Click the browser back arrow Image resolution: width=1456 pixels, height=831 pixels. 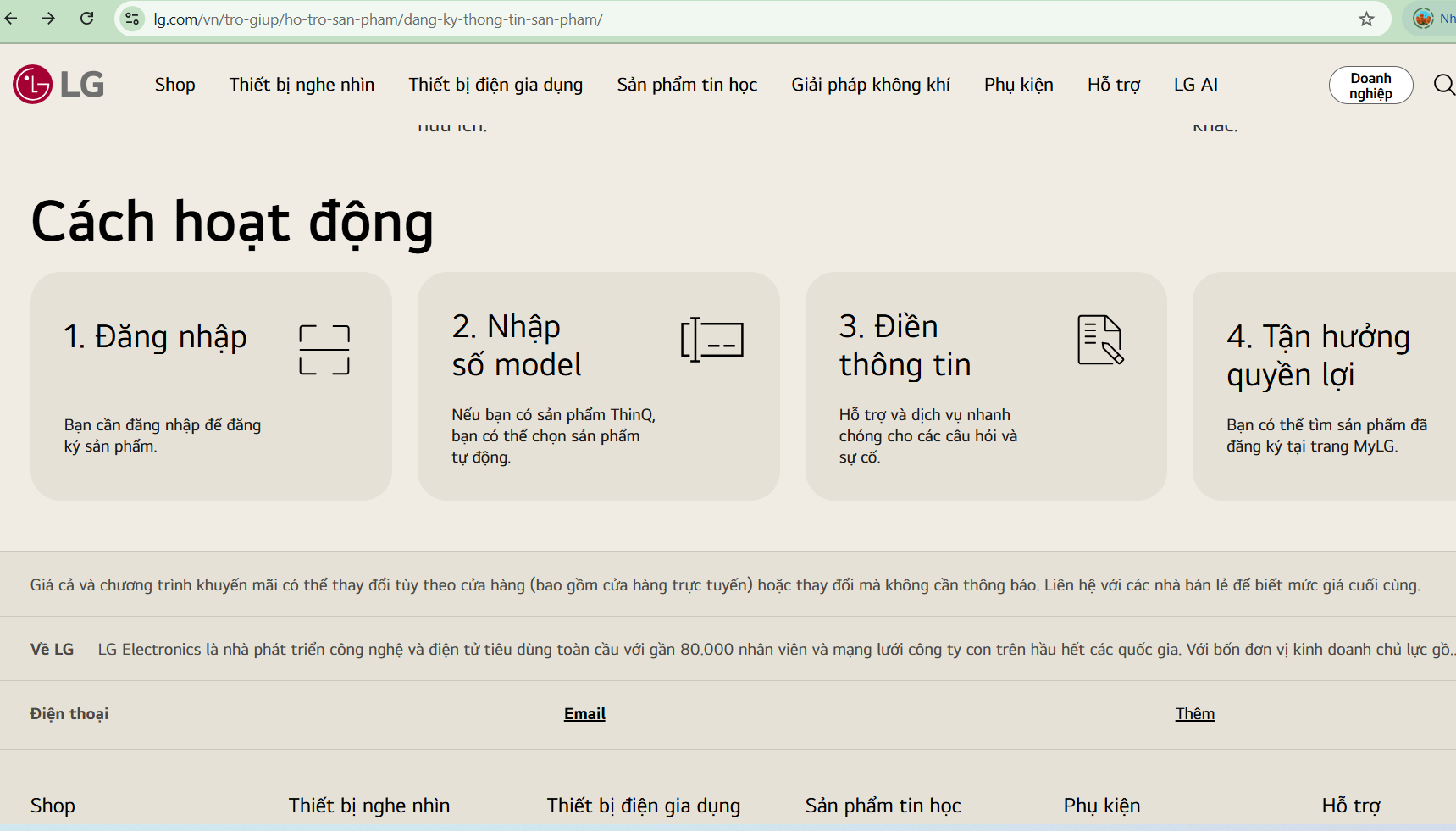pyautogui.click(x=11, y=19)
